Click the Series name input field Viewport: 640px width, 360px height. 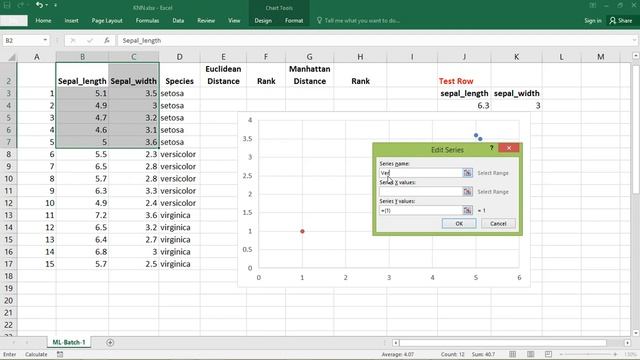point(420,173)
